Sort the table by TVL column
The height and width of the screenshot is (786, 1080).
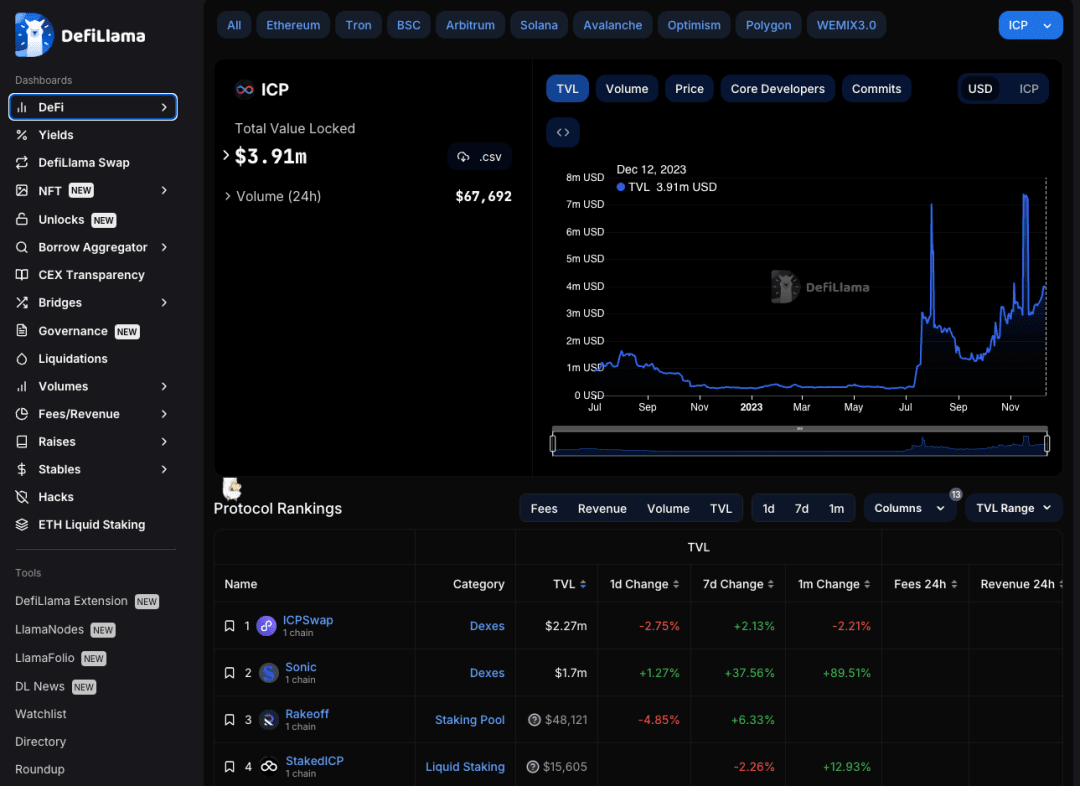tap(570, 584)
